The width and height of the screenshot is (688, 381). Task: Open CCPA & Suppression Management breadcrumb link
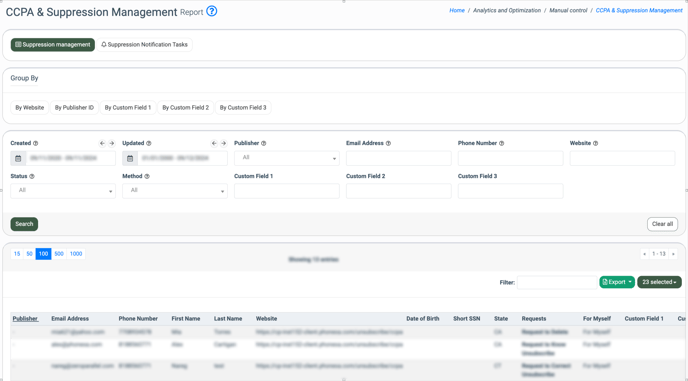(639, 11)
